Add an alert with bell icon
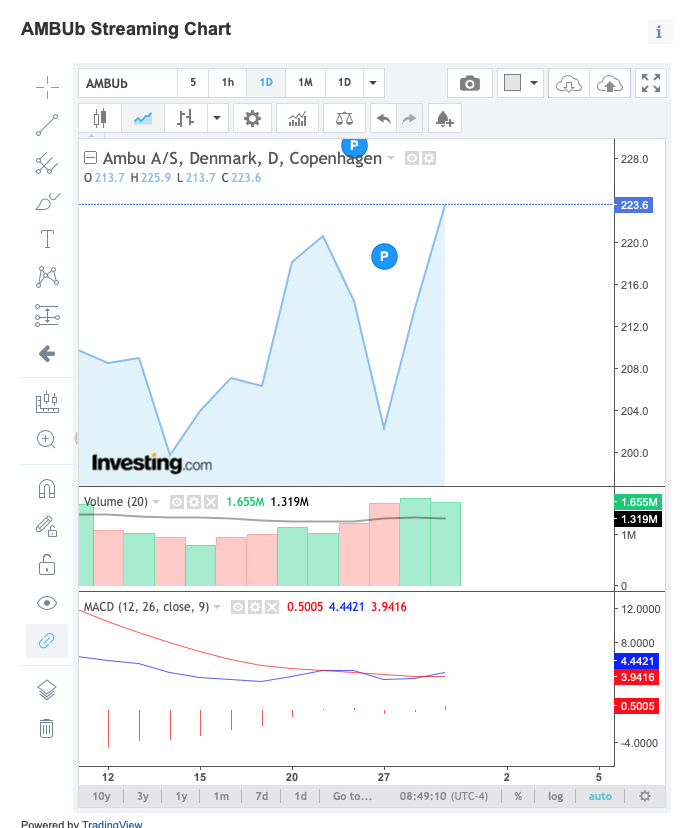The width and height of the screenshot is (684, 828). pos(444,118)
